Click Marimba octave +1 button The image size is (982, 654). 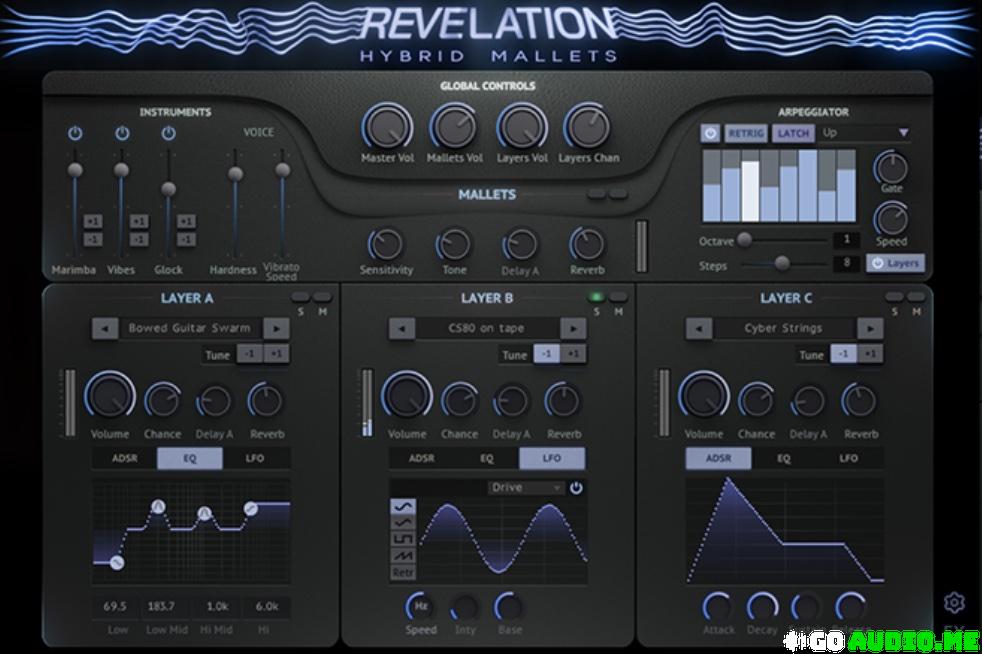93,221
